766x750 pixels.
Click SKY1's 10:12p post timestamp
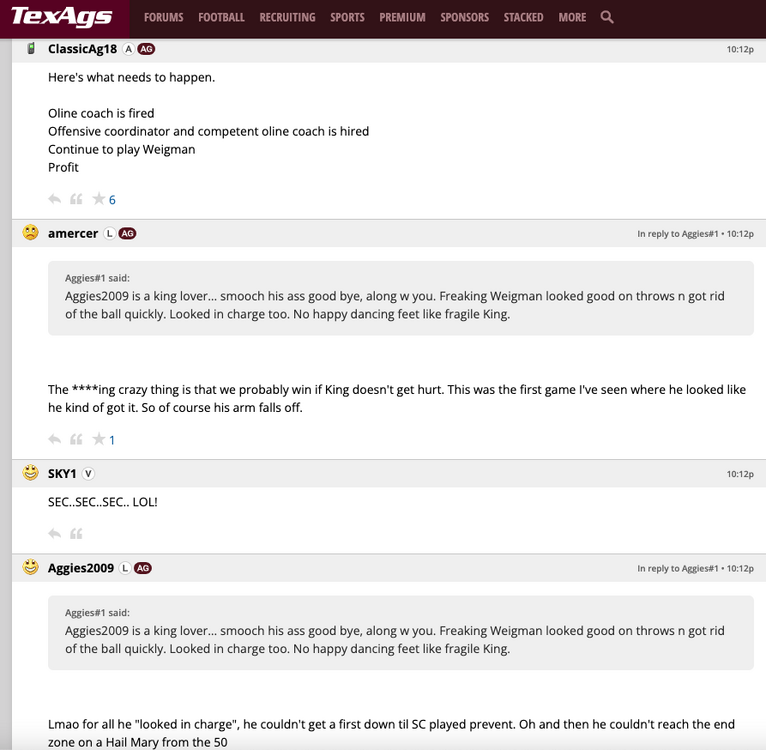(x=740, y=474)
